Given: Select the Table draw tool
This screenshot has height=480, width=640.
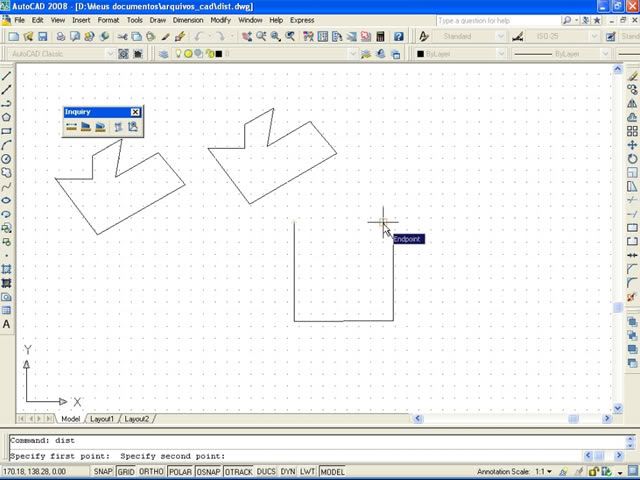Looking at the screenshot, I should pyautogui.click(x=6, y=311).
